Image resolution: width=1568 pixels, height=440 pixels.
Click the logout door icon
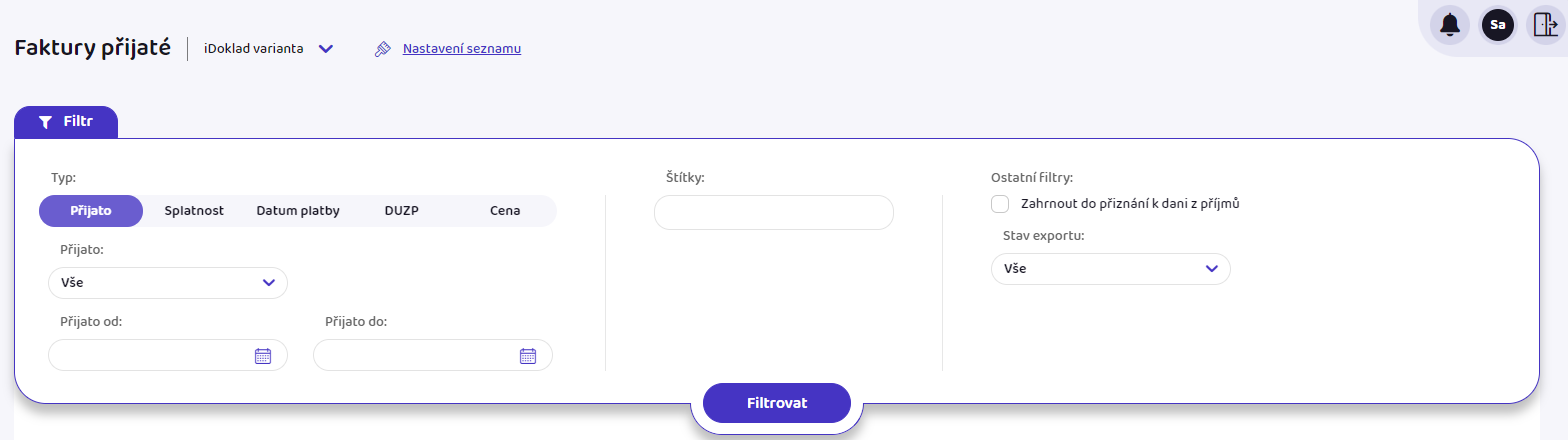pos(1545,25)
